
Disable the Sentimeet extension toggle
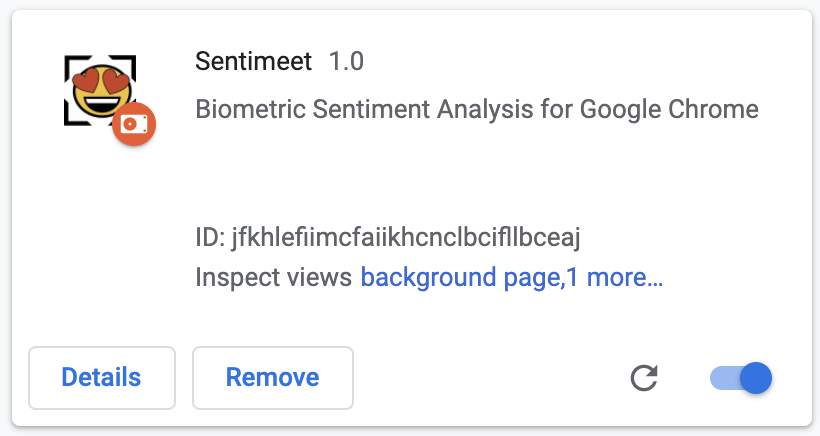click(x=741, y=377)
